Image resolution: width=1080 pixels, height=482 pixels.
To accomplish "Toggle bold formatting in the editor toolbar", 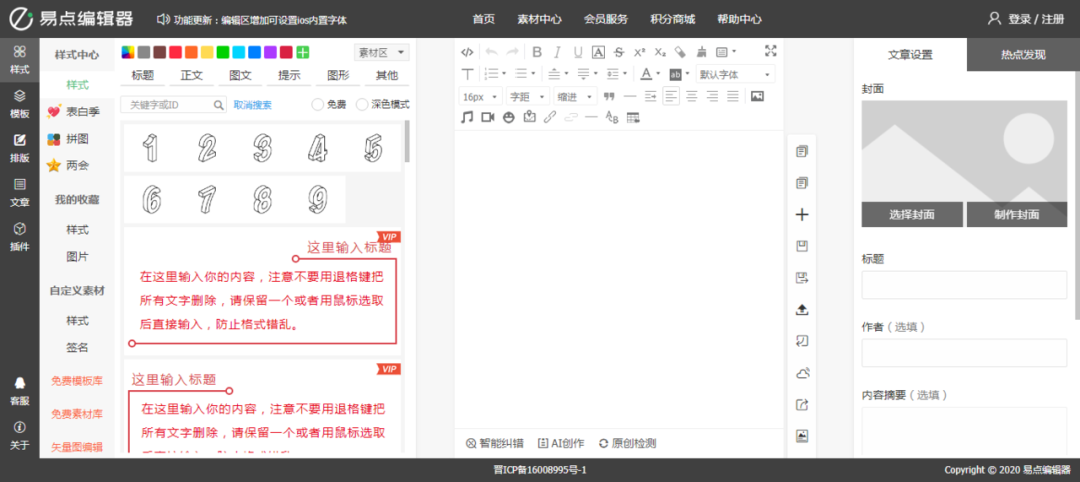I will 537,52.
